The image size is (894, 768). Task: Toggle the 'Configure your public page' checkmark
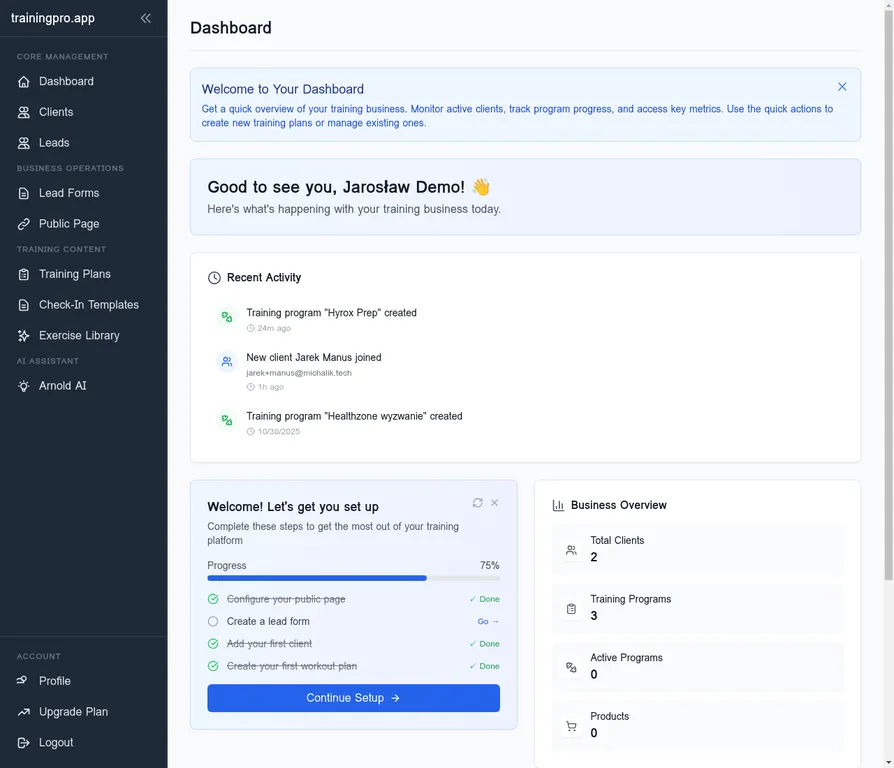(x=213, y=599)
